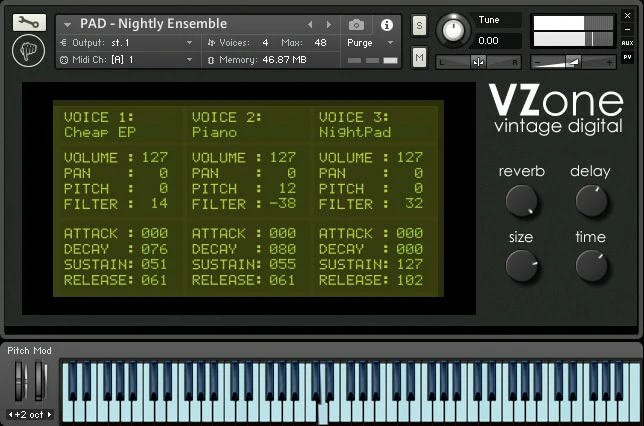Screen dimensions: 644x426
Task: Minimize the instrument with the minus button
Action: [627, 30]
